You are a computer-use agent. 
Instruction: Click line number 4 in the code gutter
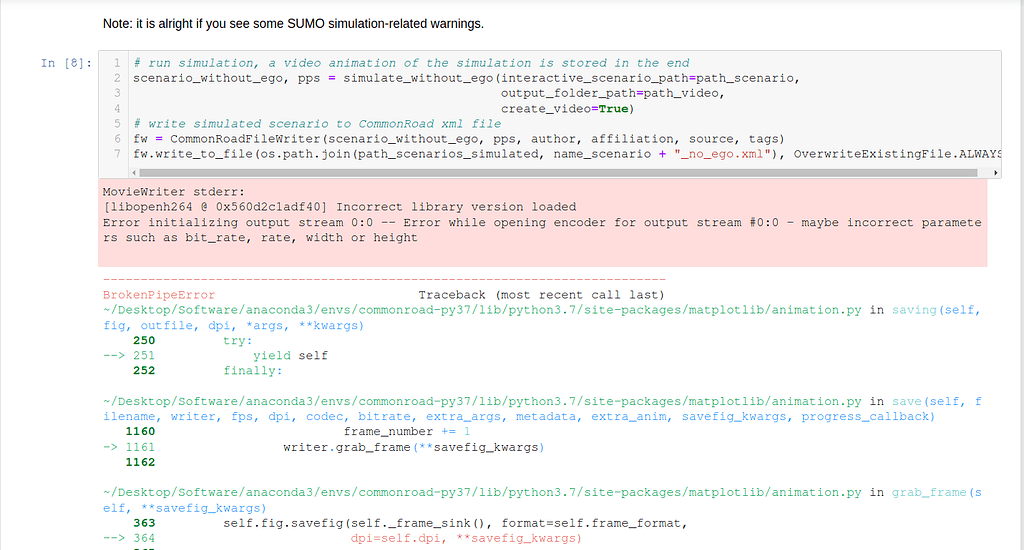coord(117,109)
